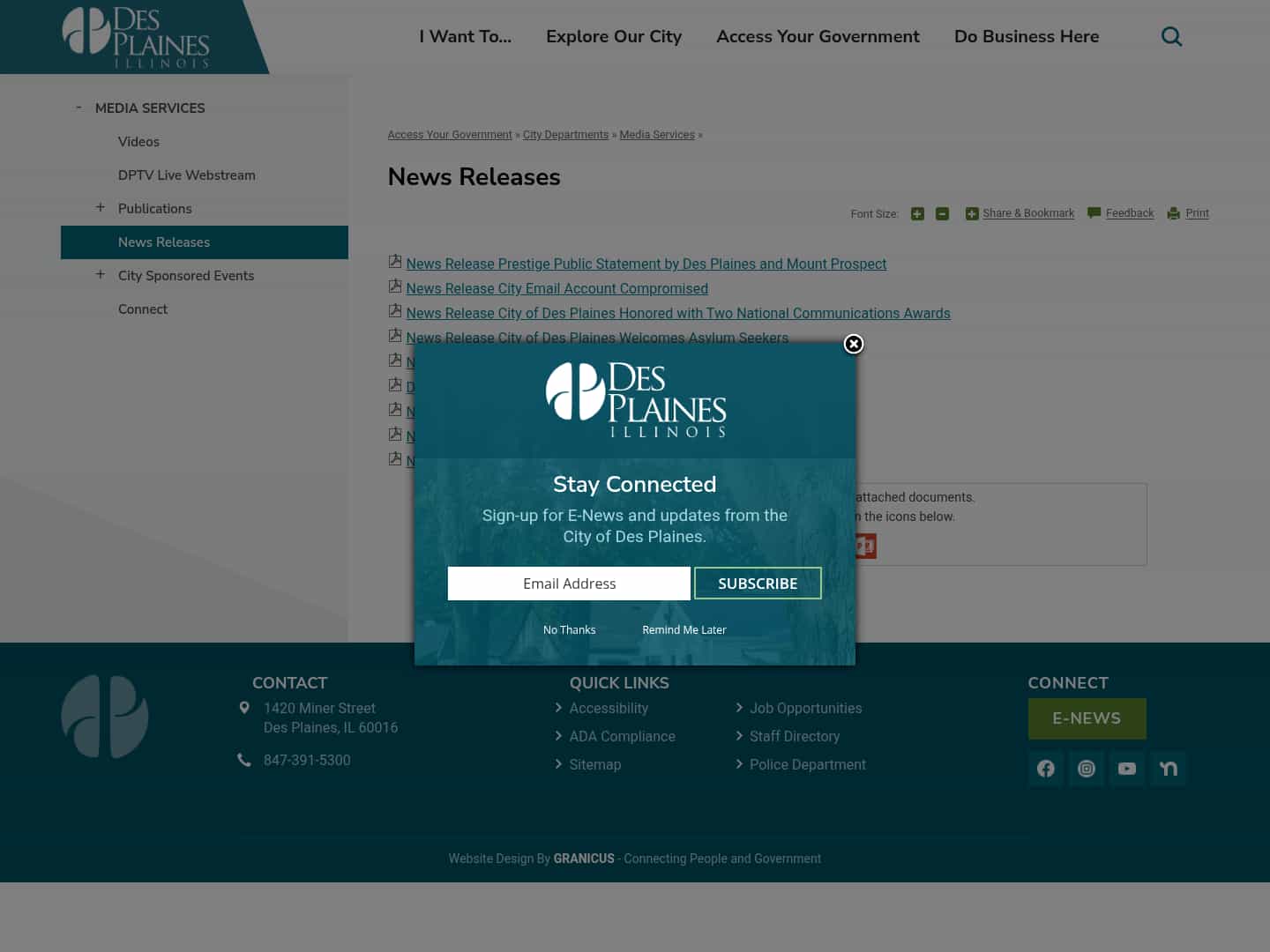Open City Sponsored Events in the sidebar
The height and width of the screenshot is (952, 1270).
click(x=186, y=276)
